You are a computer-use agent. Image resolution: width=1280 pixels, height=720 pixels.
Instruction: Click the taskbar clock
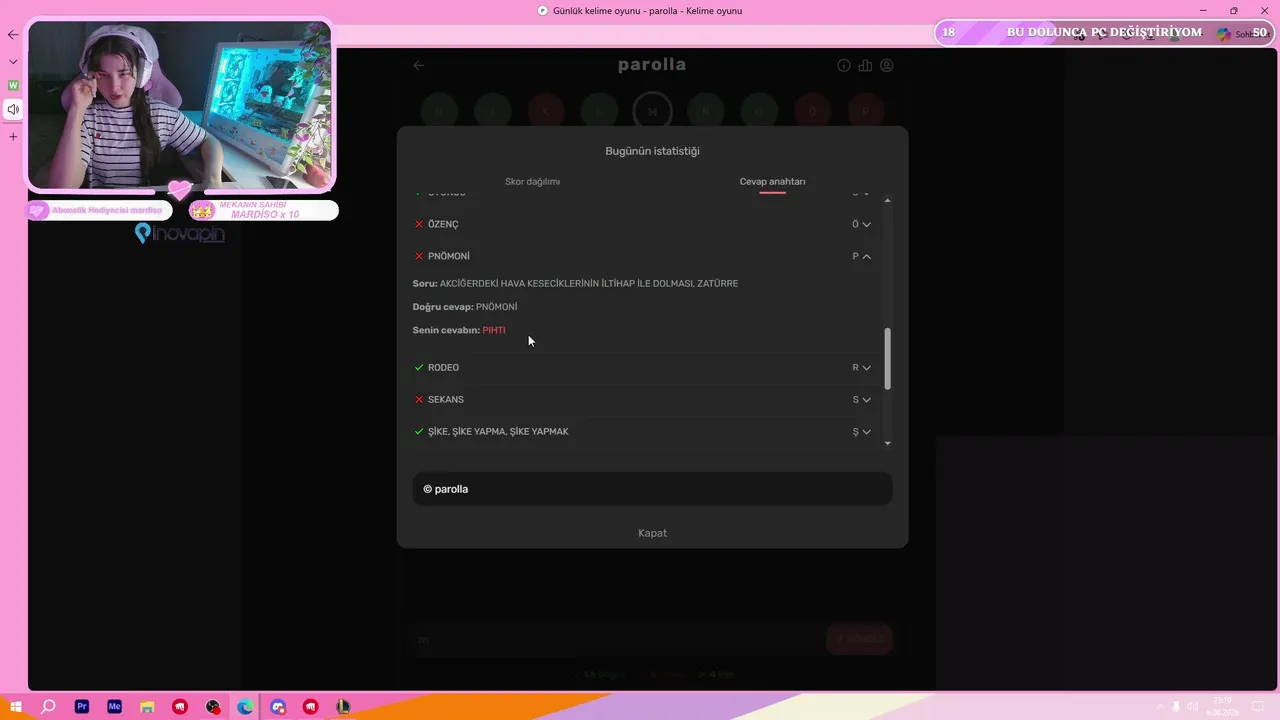(x=1222, y=707)
